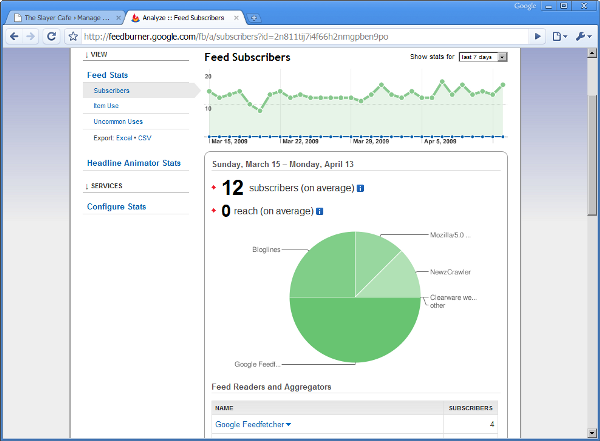Click the Apr 5, 2009 chart label
The image size is (600, 441).
click(440, 141)
